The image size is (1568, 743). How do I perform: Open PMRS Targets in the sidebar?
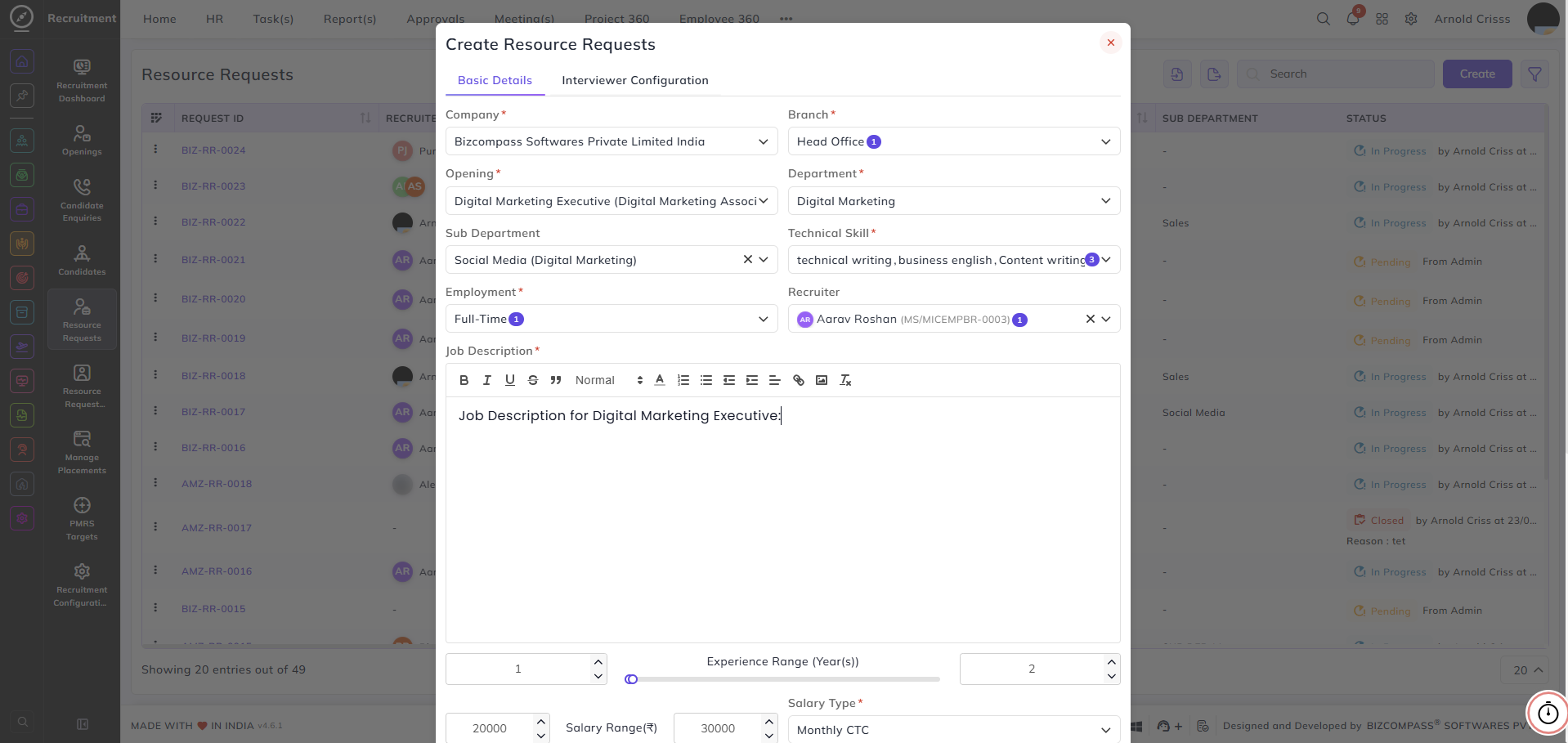82,518
